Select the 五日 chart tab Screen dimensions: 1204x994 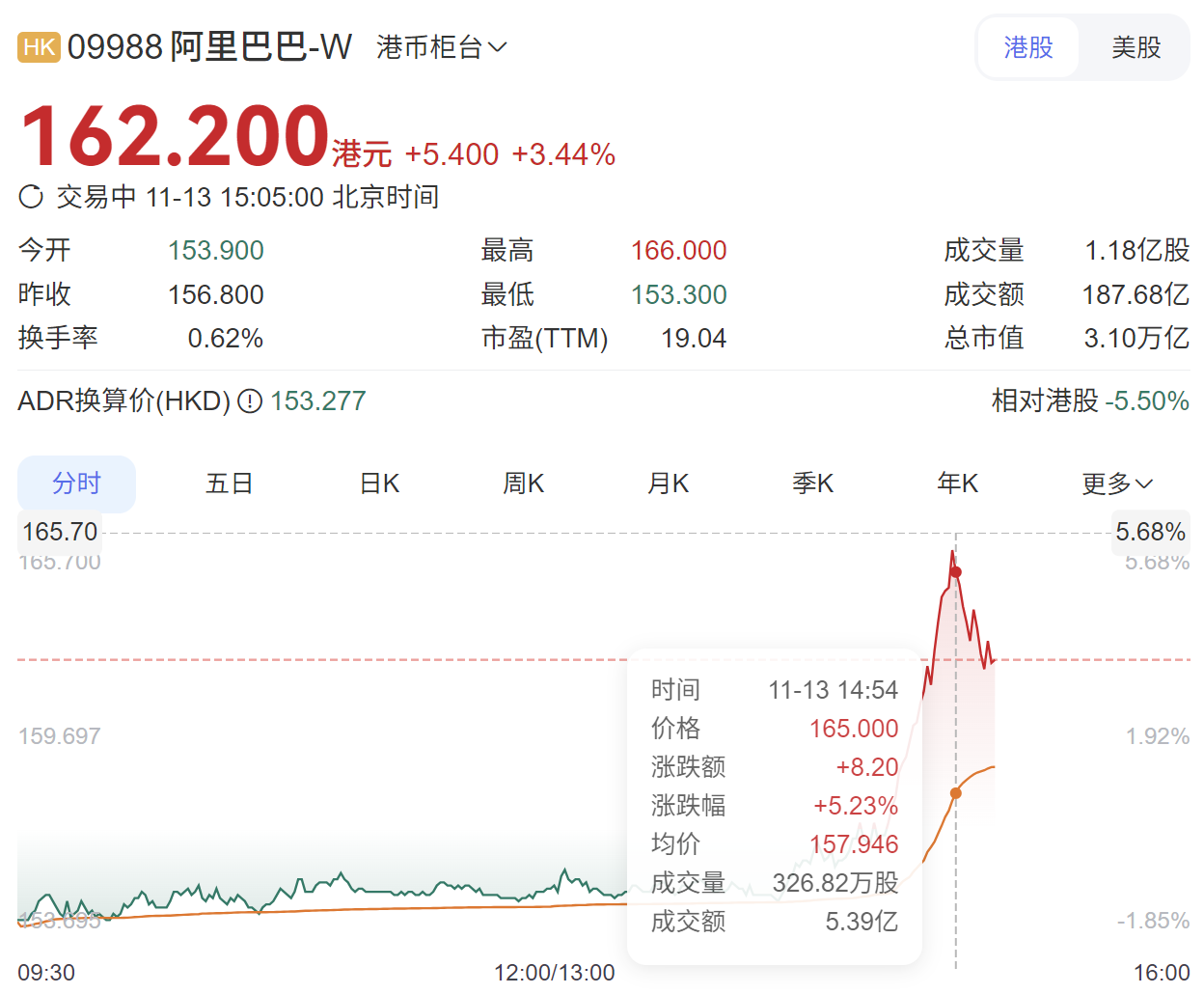229,483
